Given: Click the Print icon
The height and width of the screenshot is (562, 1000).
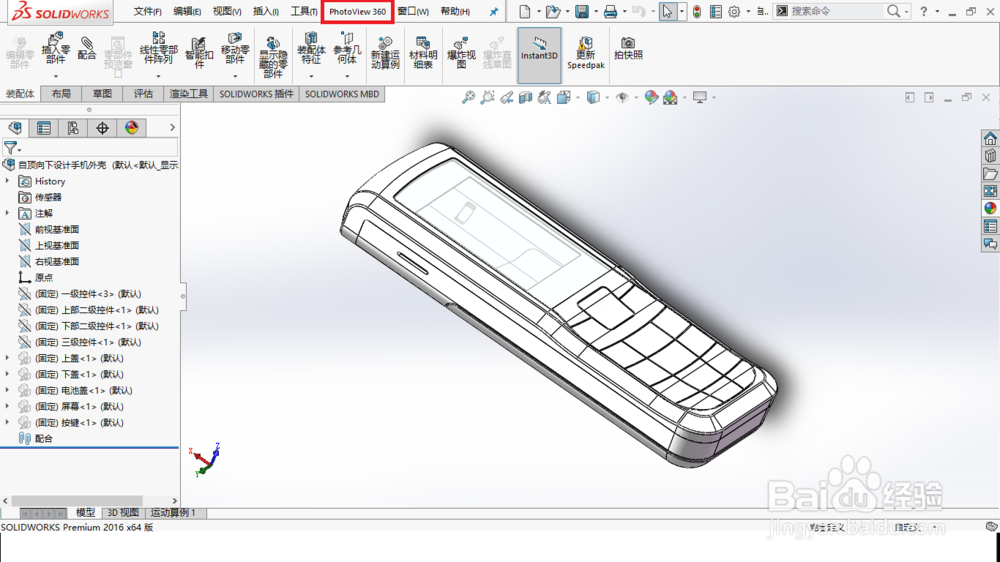Looking at the screenshot, I should coord(610,11).
